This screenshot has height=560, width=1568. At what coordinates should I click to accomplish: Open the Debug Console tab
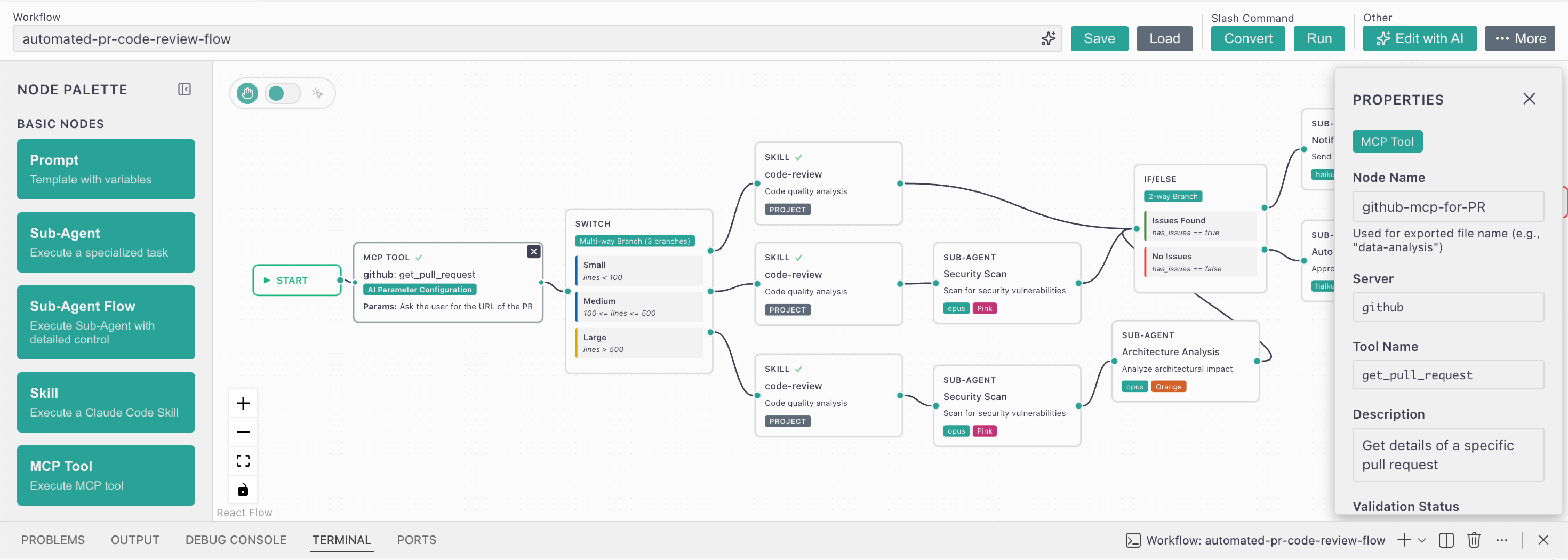pos(236,540)
